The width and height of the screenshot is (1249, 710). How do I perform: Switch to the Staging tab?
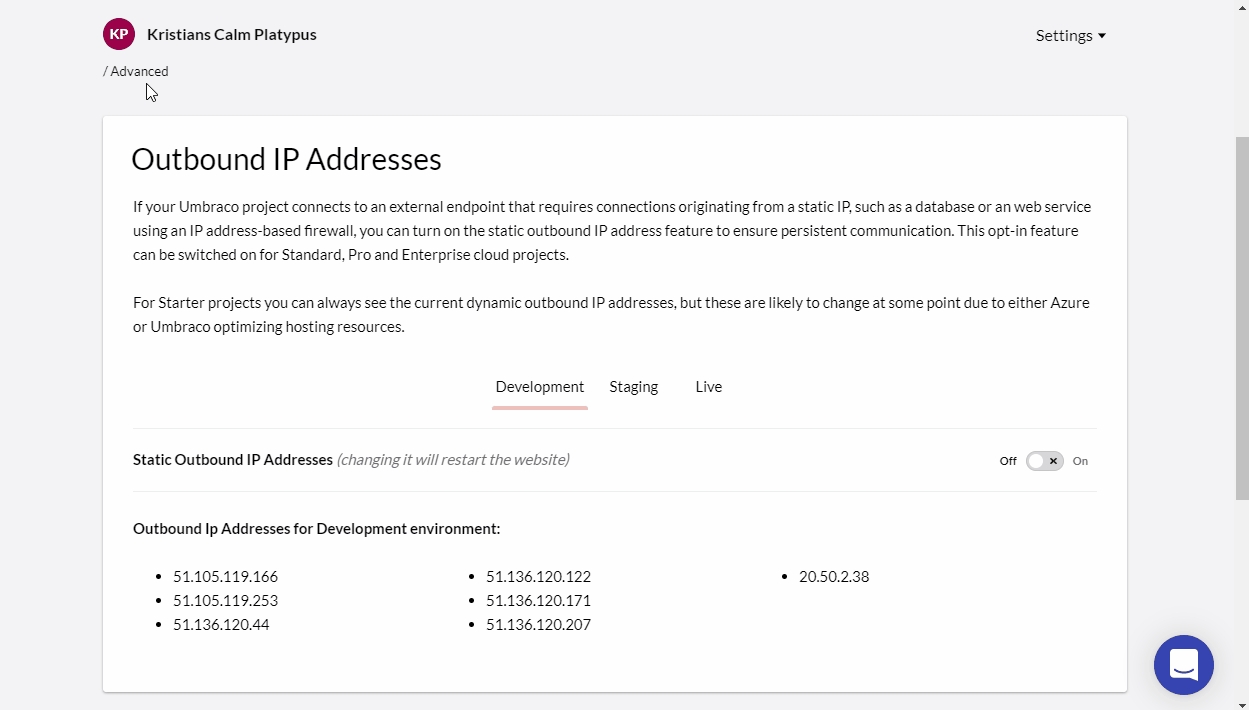(633, 387)
